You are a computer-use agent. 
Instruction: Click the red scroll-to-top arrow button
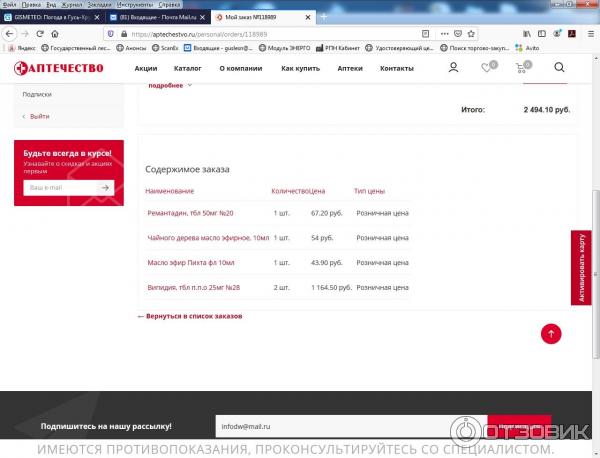[551, 334]
